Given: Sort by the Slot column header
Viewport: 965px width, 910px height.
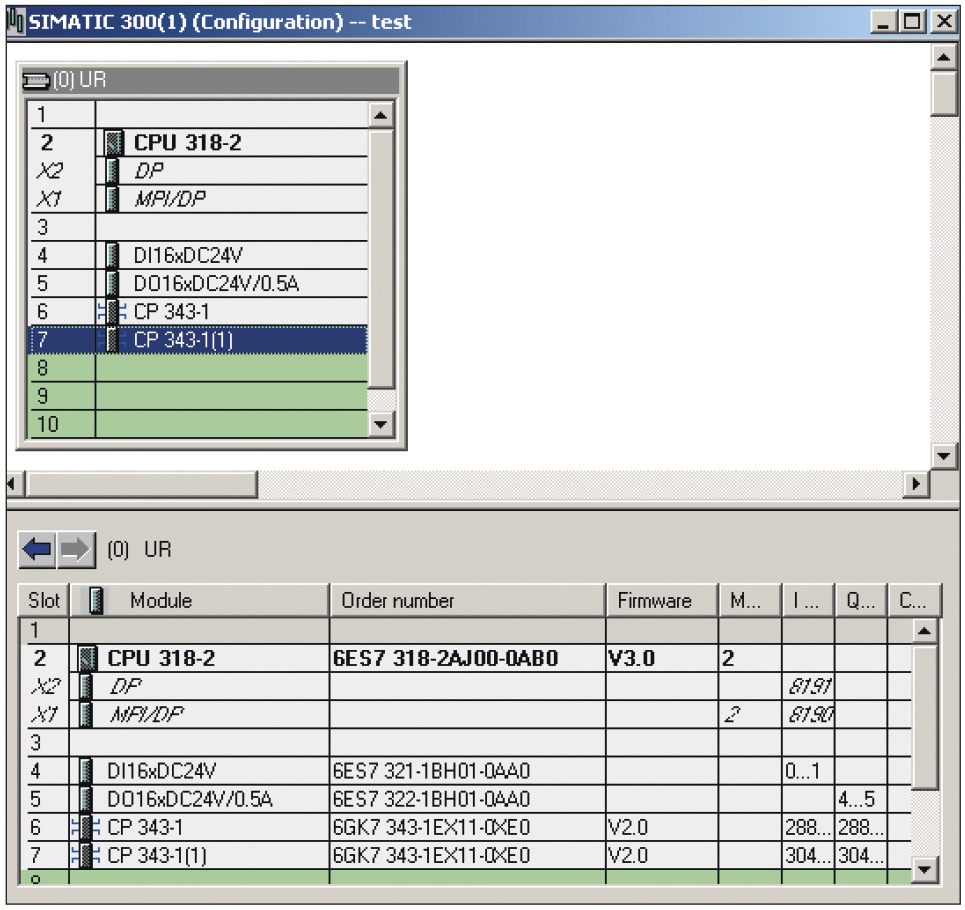Looking at the screenshot, I should 44,601.
